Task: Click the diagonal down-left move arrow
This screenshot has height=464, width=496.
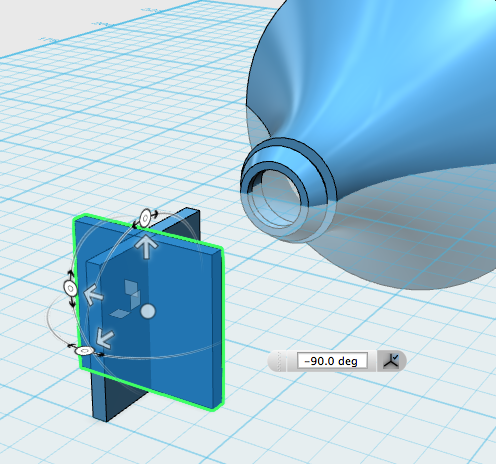Action: (105, 338)
